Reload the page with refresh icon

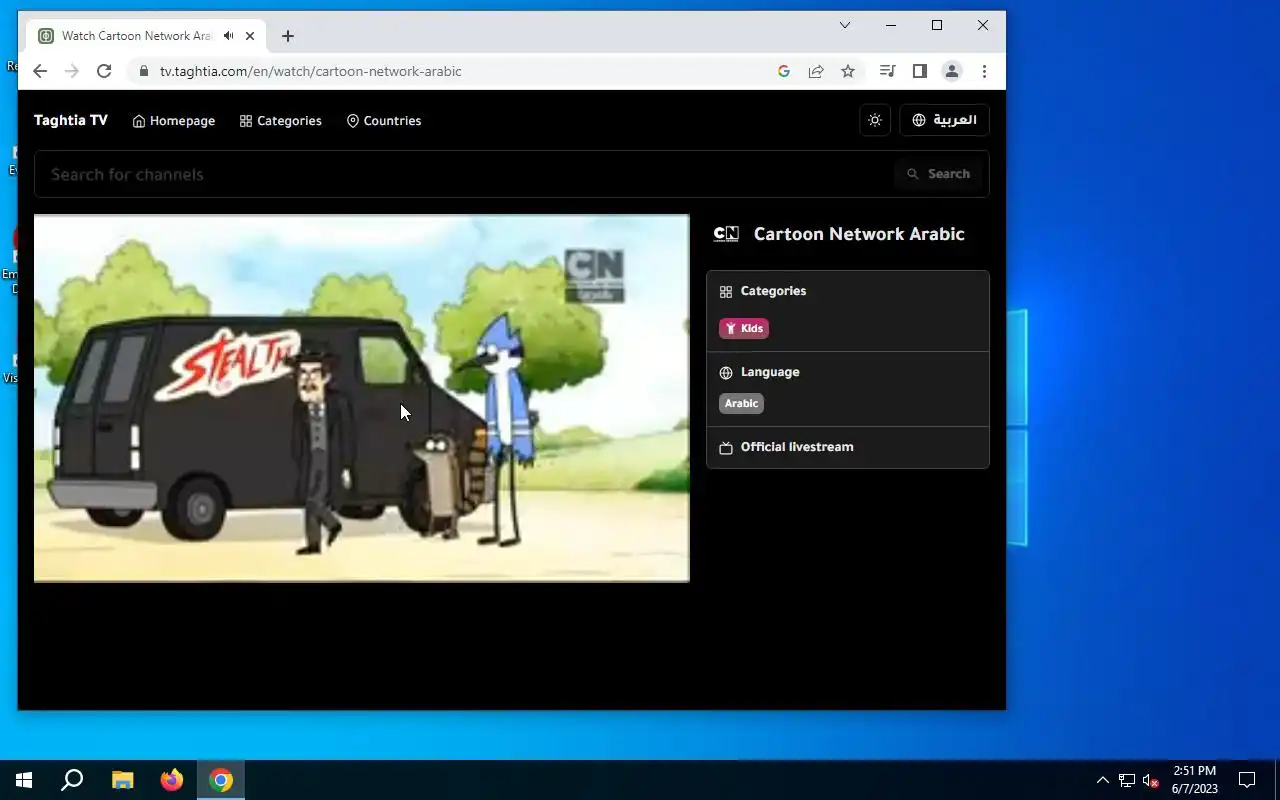tap(104, 71)
